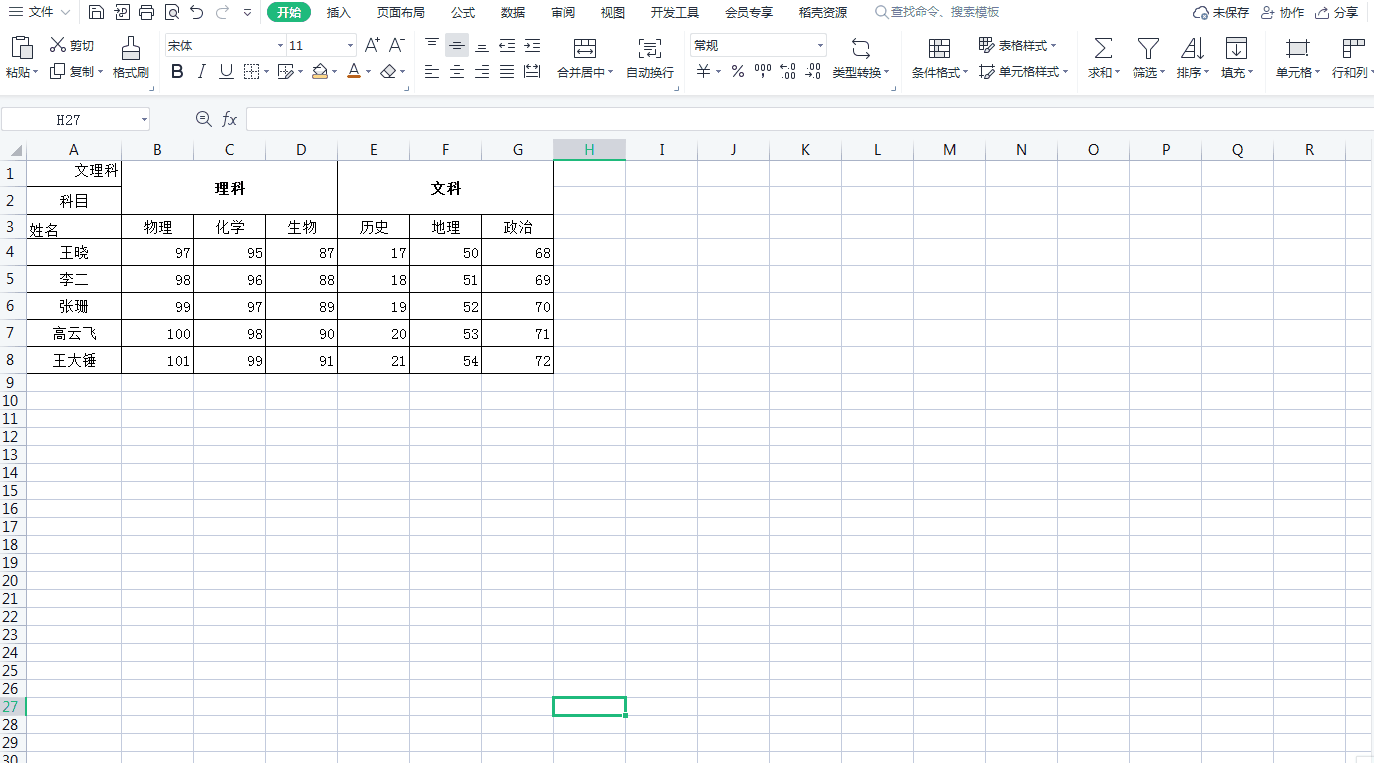
Task: Click the Sort (排序) icon
Action: click(1192, 48)
